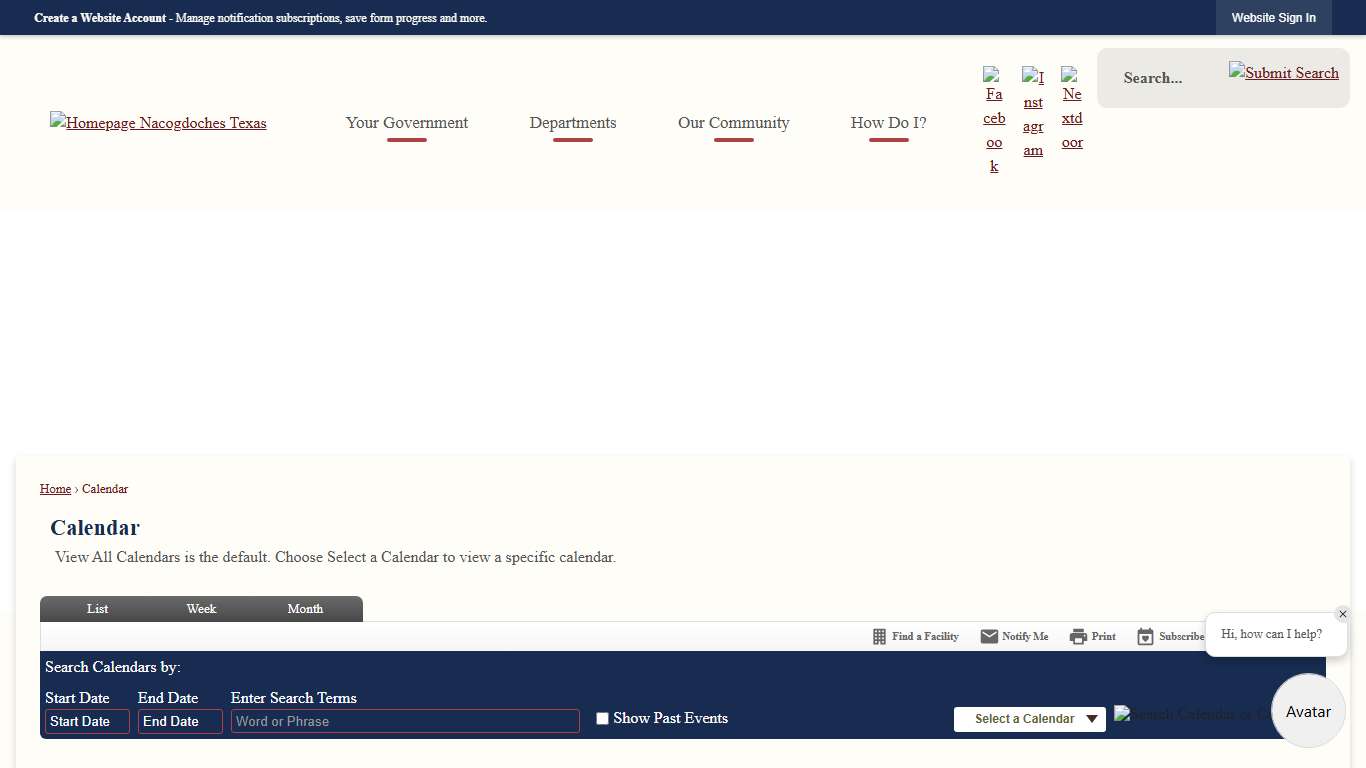Expand the Departments navigation menu
The image size is (1366, 768).
(573, 123)
